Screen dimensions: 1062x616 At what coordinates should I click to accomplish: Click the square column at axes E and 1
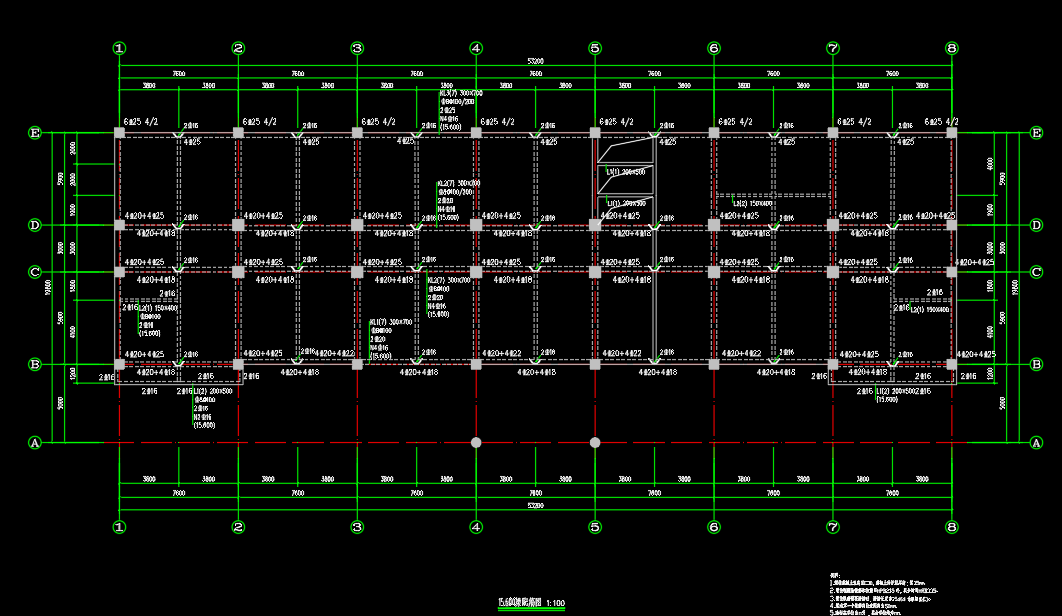[119, 133]
